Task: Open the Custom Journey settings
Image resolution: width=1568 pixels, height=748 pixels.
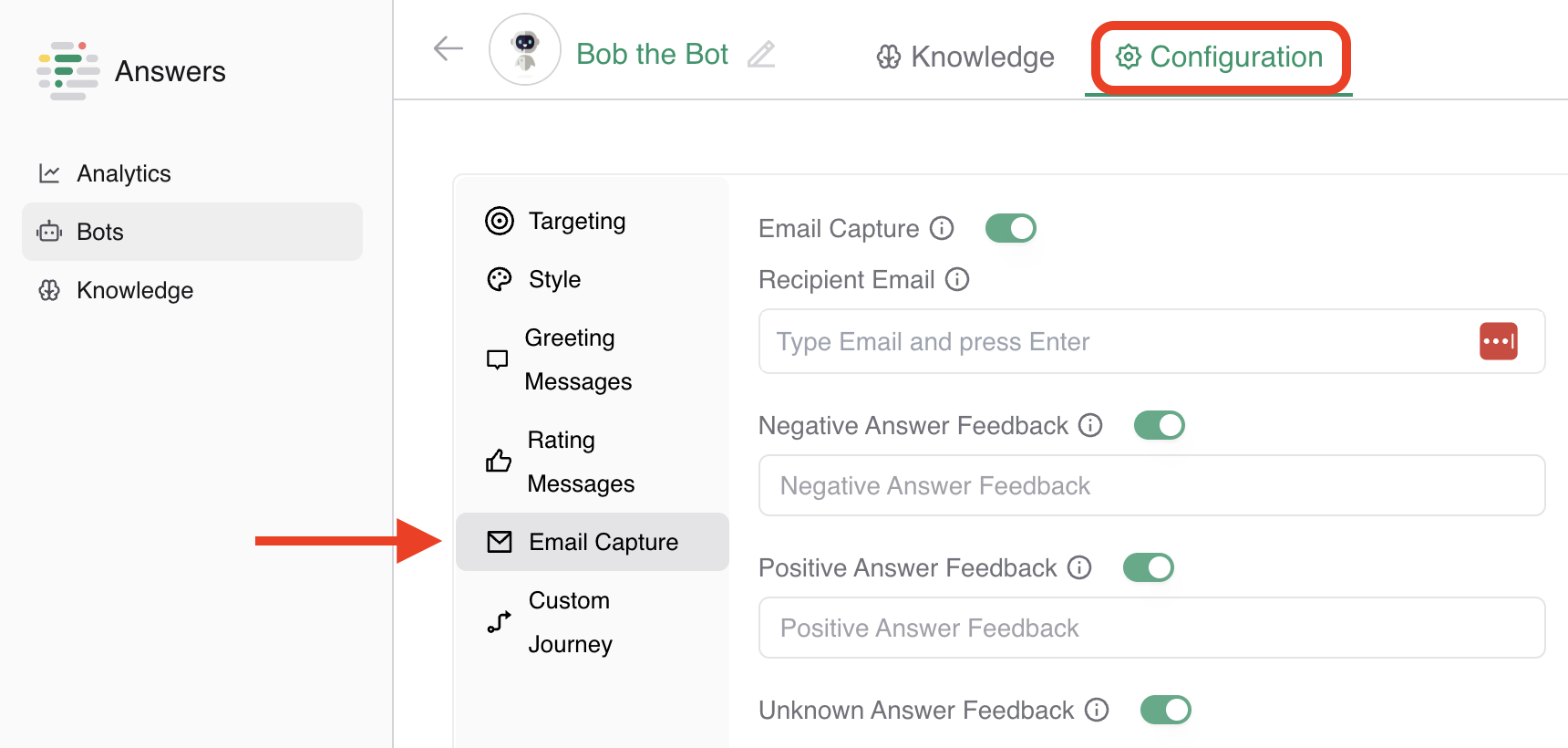Action: click(570, 622)
